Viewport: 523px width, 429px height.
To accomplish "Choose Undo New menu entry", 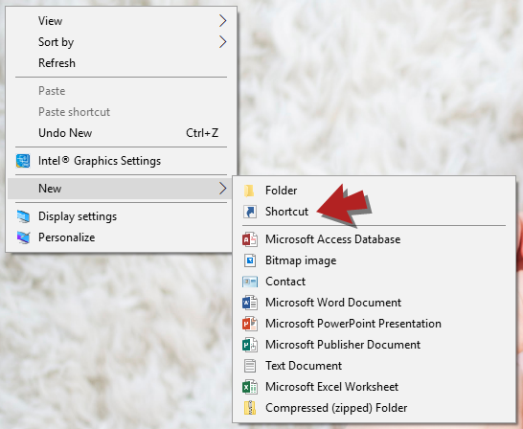I will (x=120, y=133).
